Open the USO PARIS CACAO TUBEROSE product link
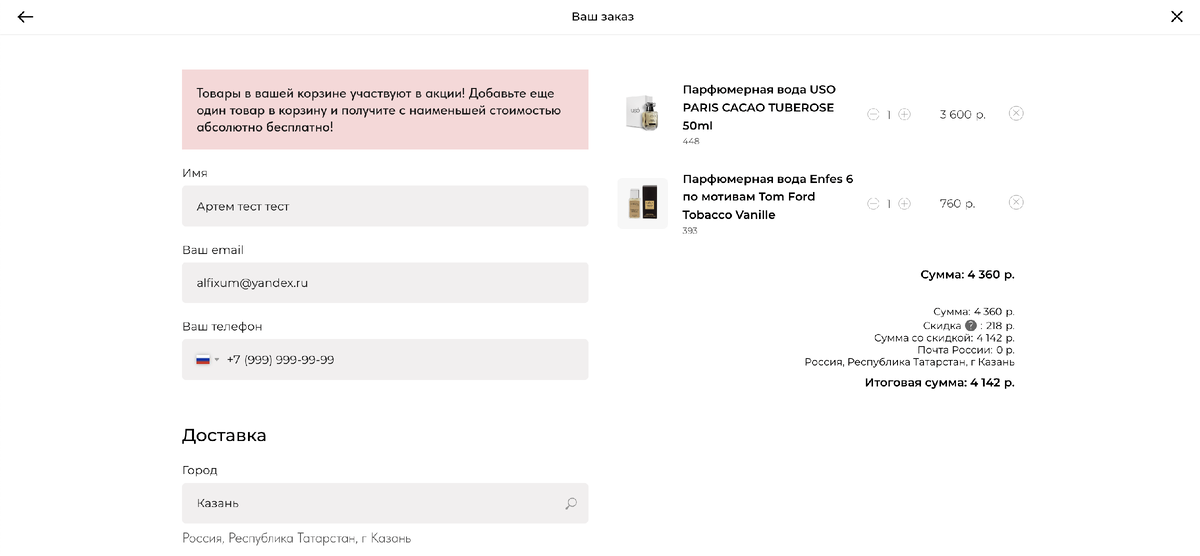 pyautogui.click(x=758, y=107)
